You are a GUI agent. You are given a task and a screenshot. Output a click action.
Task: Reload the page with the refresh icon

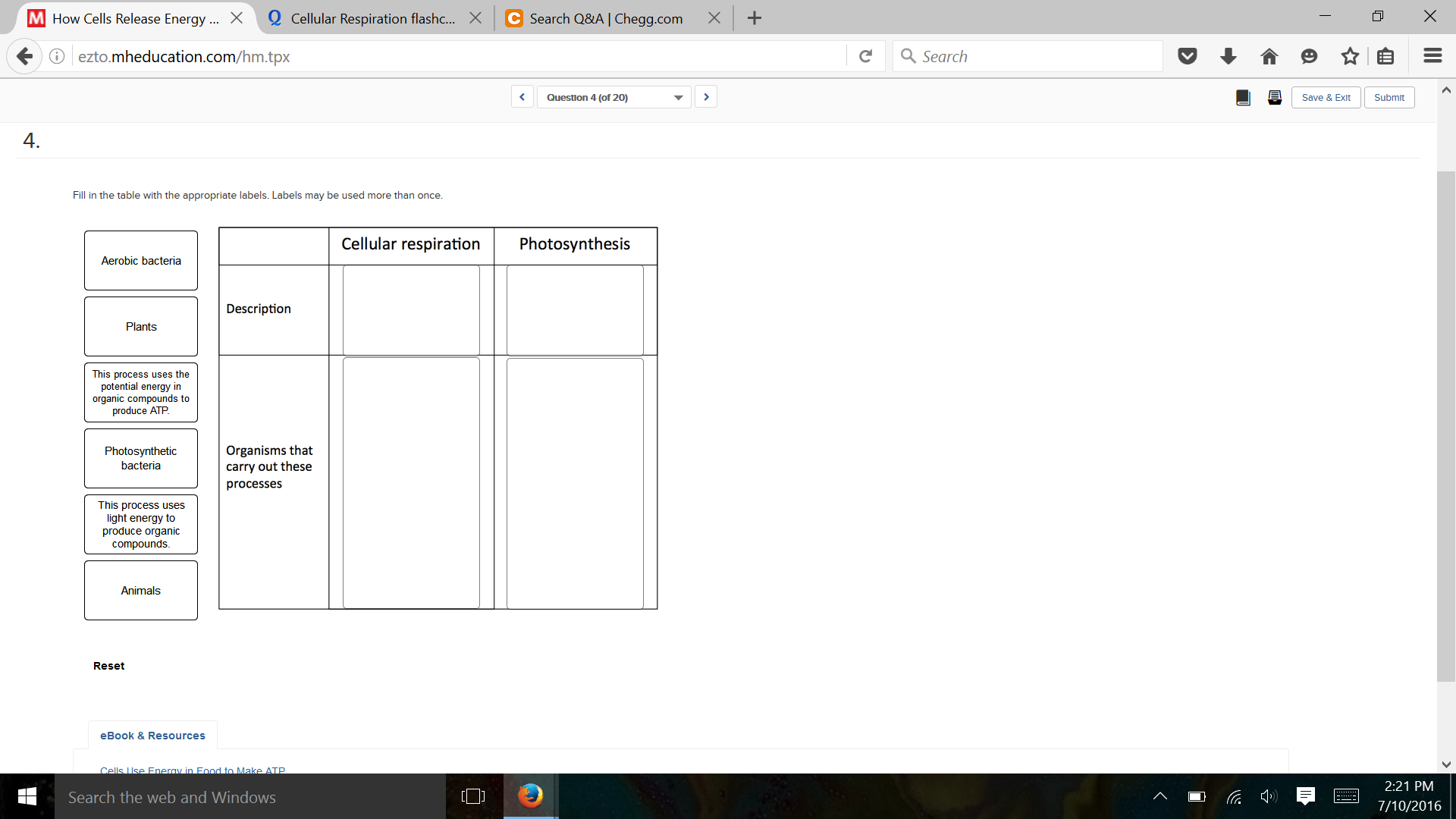(866, 55)
